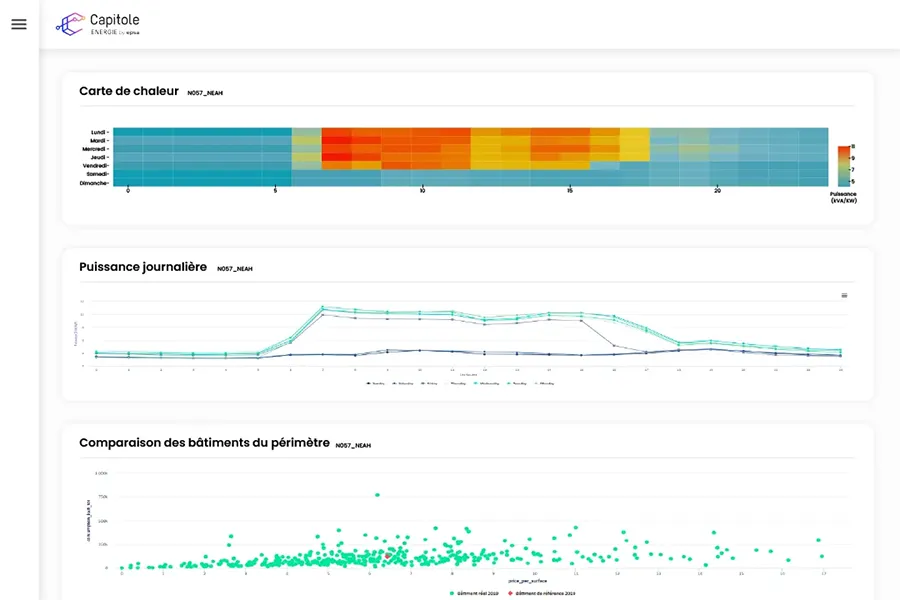
Task: Click the heatmap Puissance color scale bar
Action: [845, 165]
